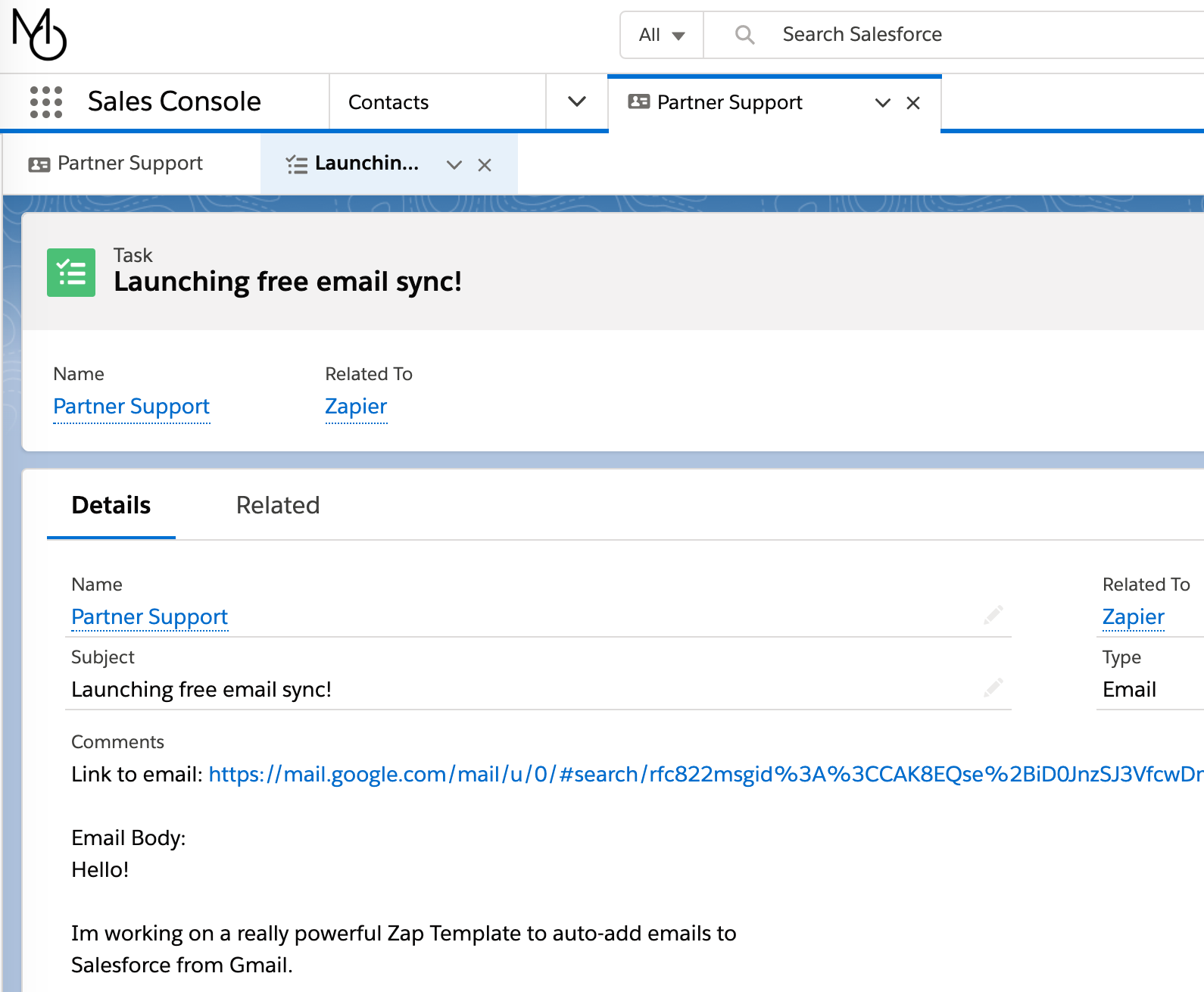
Task: Open Zapier link in Details Related To
Action: 1133,617
